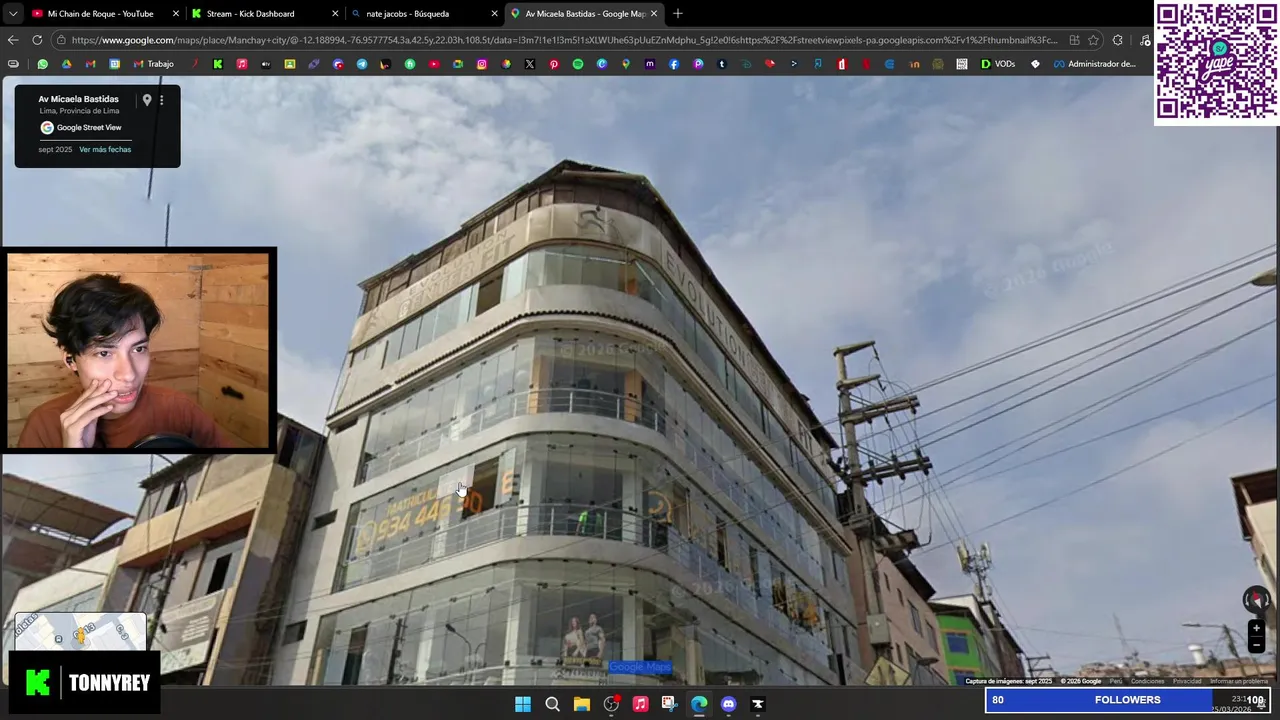
Task: Click the Street View compass control
Action: pos(1256,600)
